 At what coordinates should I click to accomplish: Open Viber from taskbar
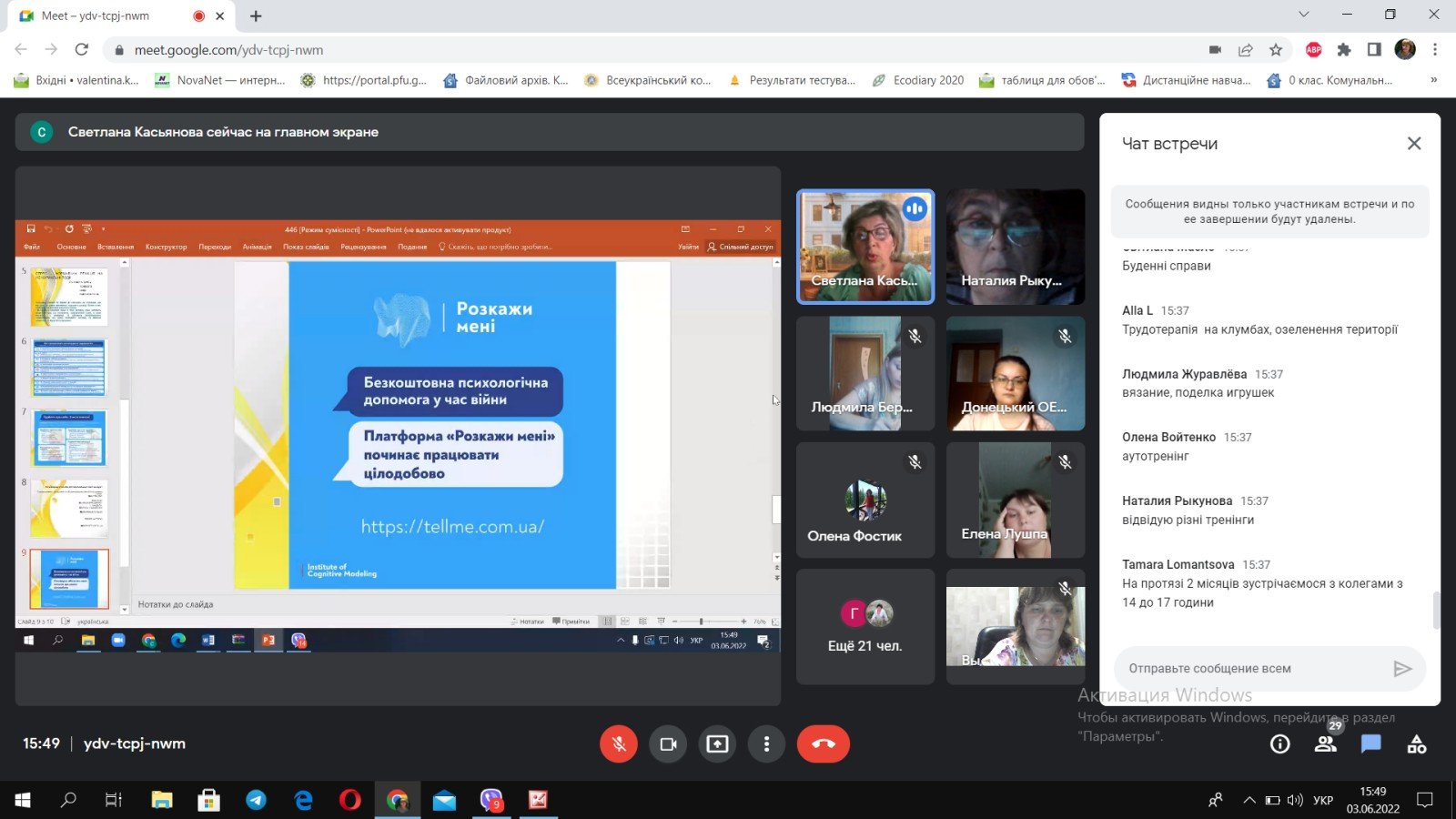491,801
